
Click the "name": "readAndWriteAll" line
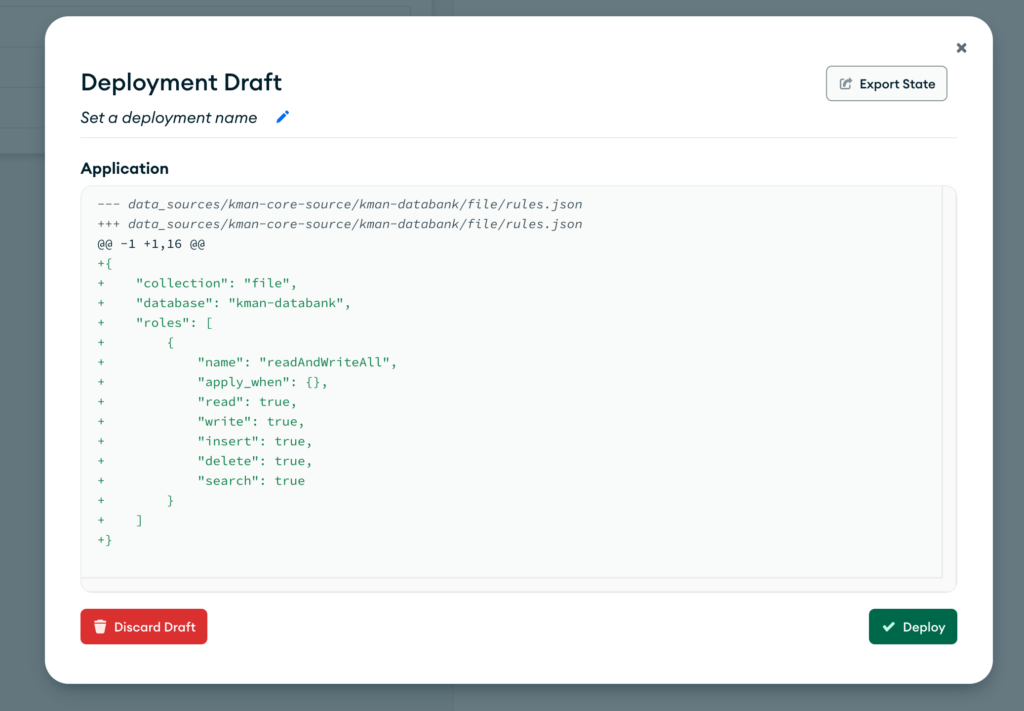tap(297, 362)
